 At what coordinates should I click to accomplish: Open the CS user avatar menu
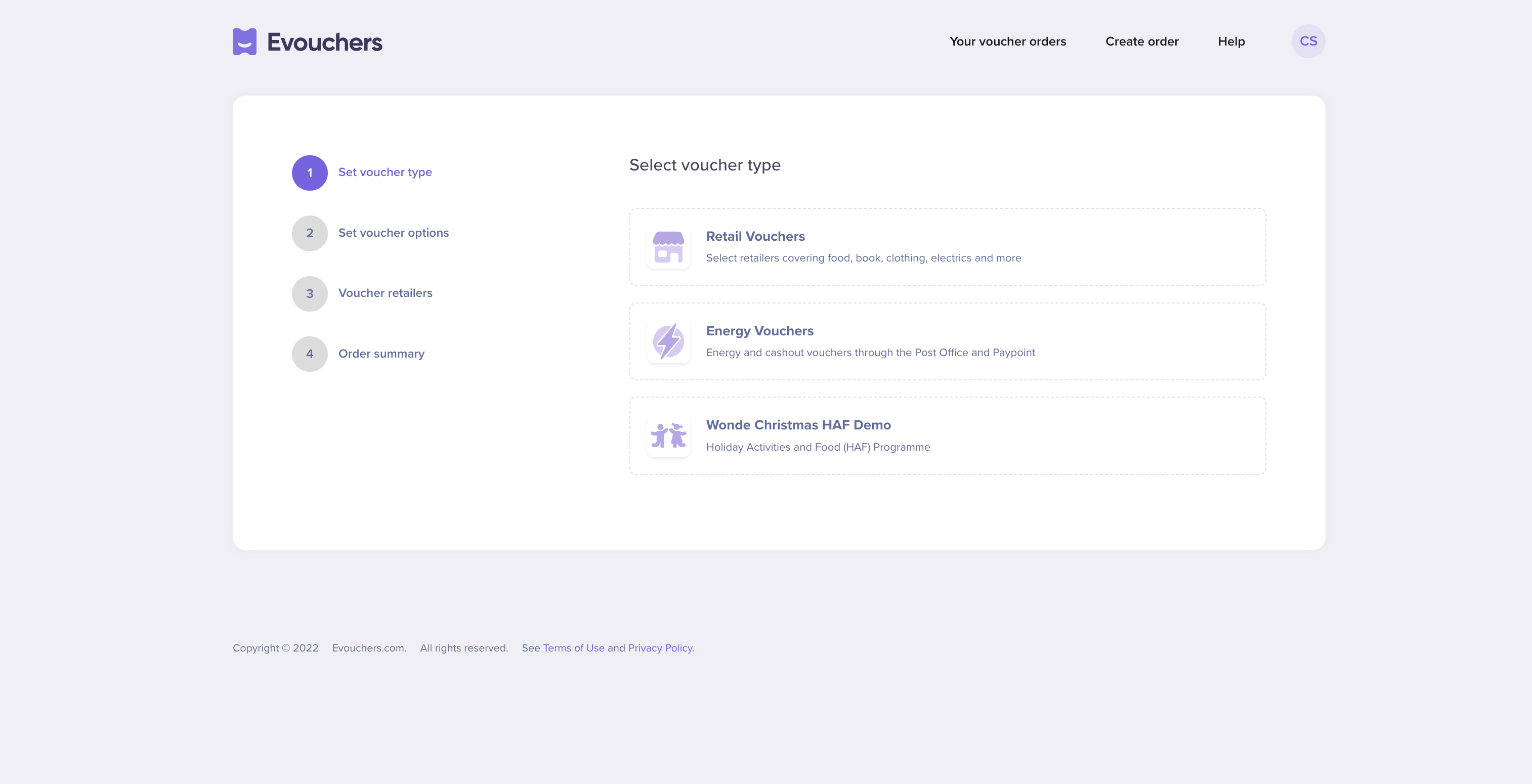(x=1308, y=41)
